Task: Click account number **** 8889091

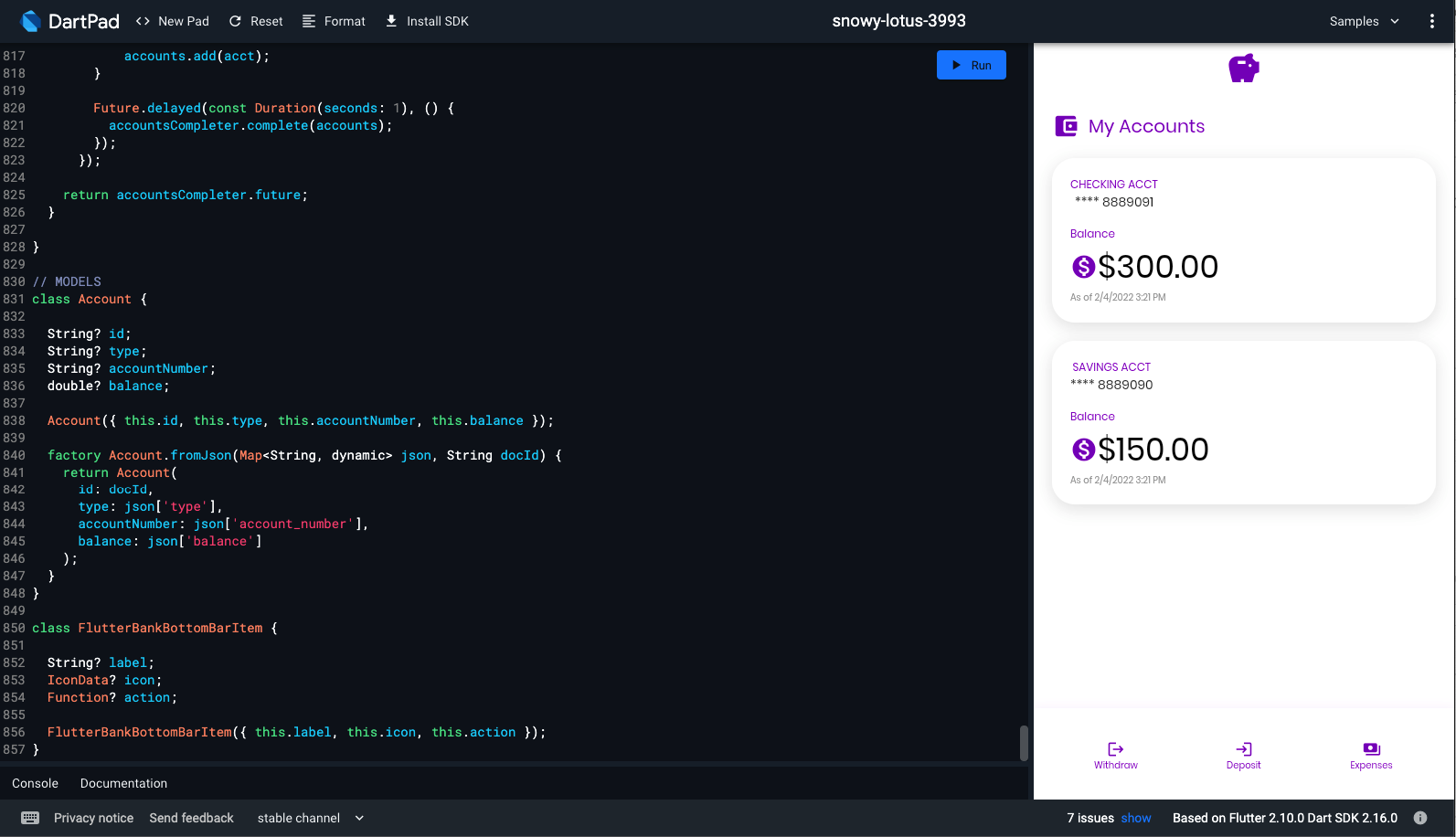Action: (x=1114, y=202)
